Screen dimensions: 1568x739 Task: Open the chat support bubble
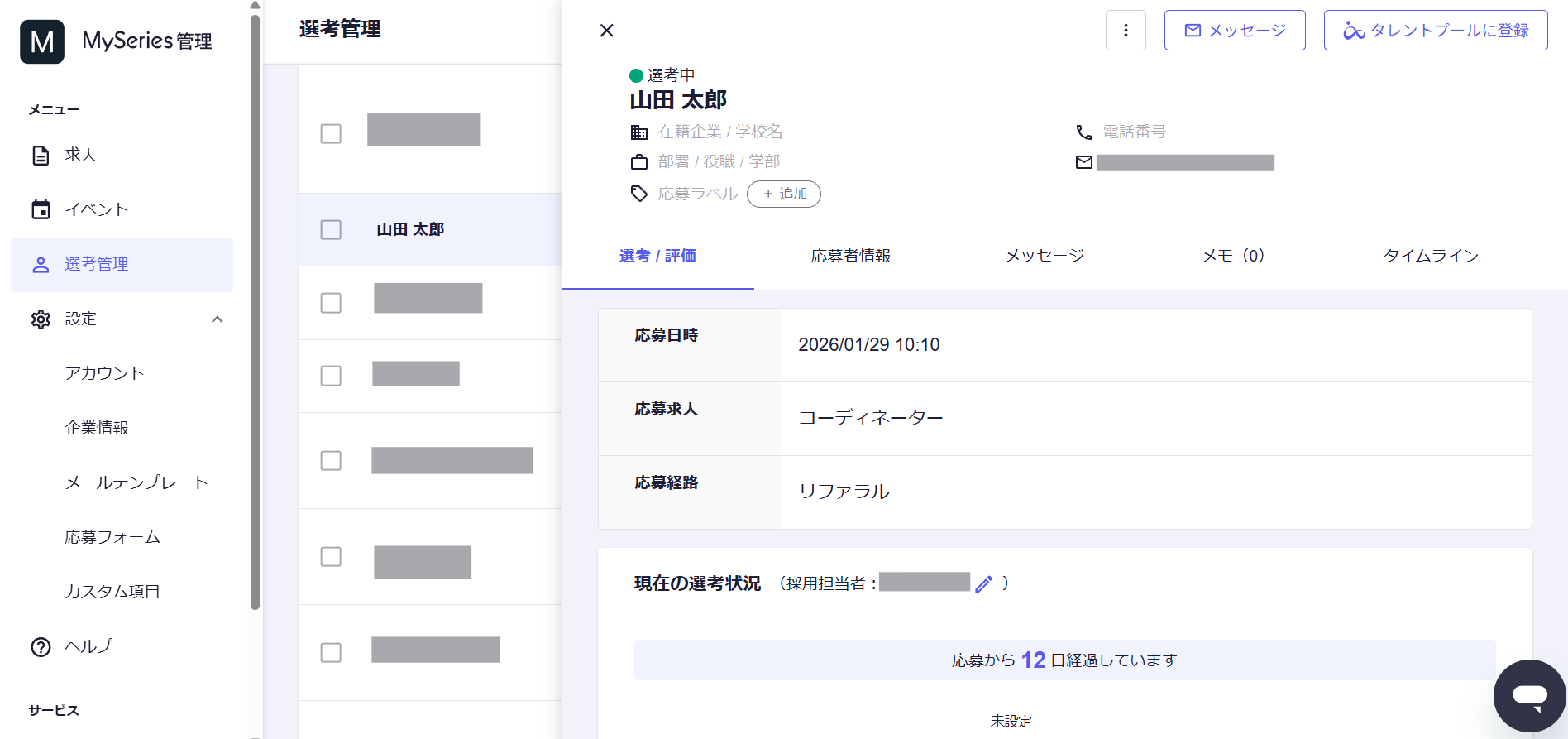click(x=1529, y=695)
